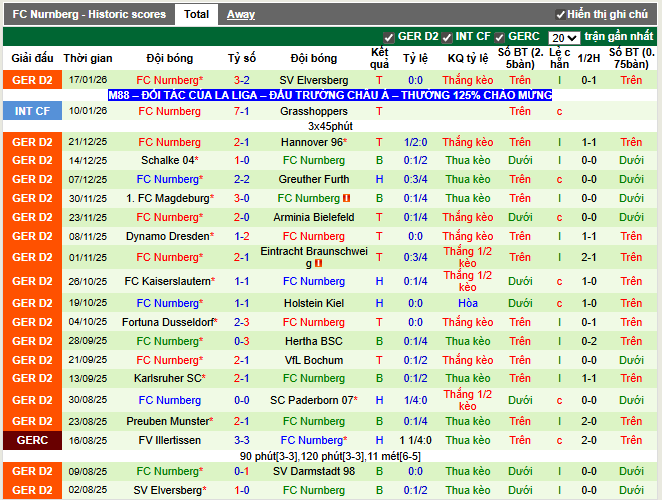Click the Giải đấu column header
The image size is (662, 500).
(33, 58)
